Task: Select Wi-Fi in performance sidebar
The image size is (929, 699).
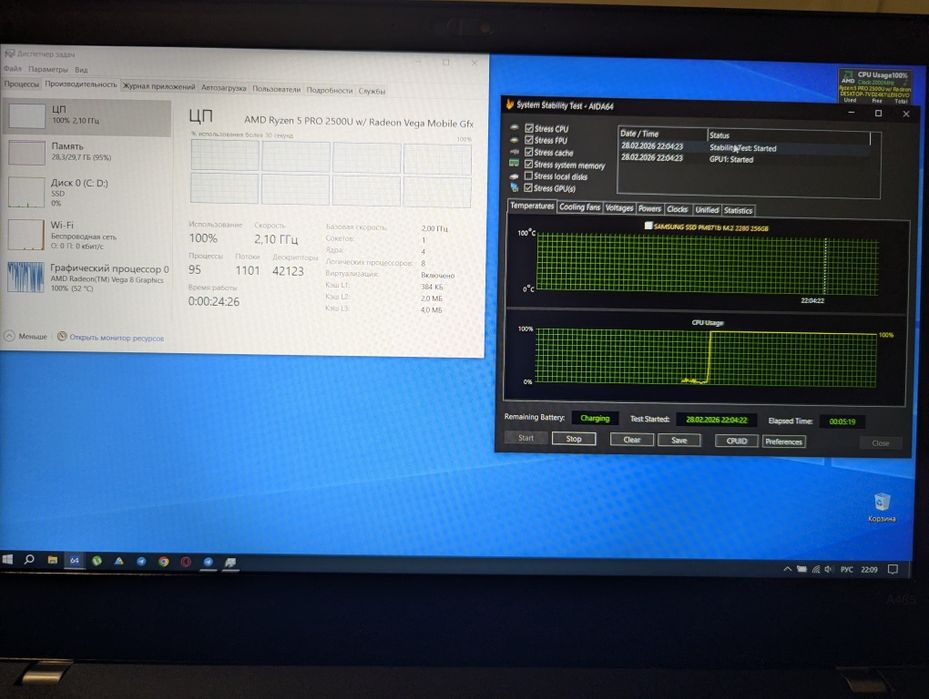Action: (87, 235)
